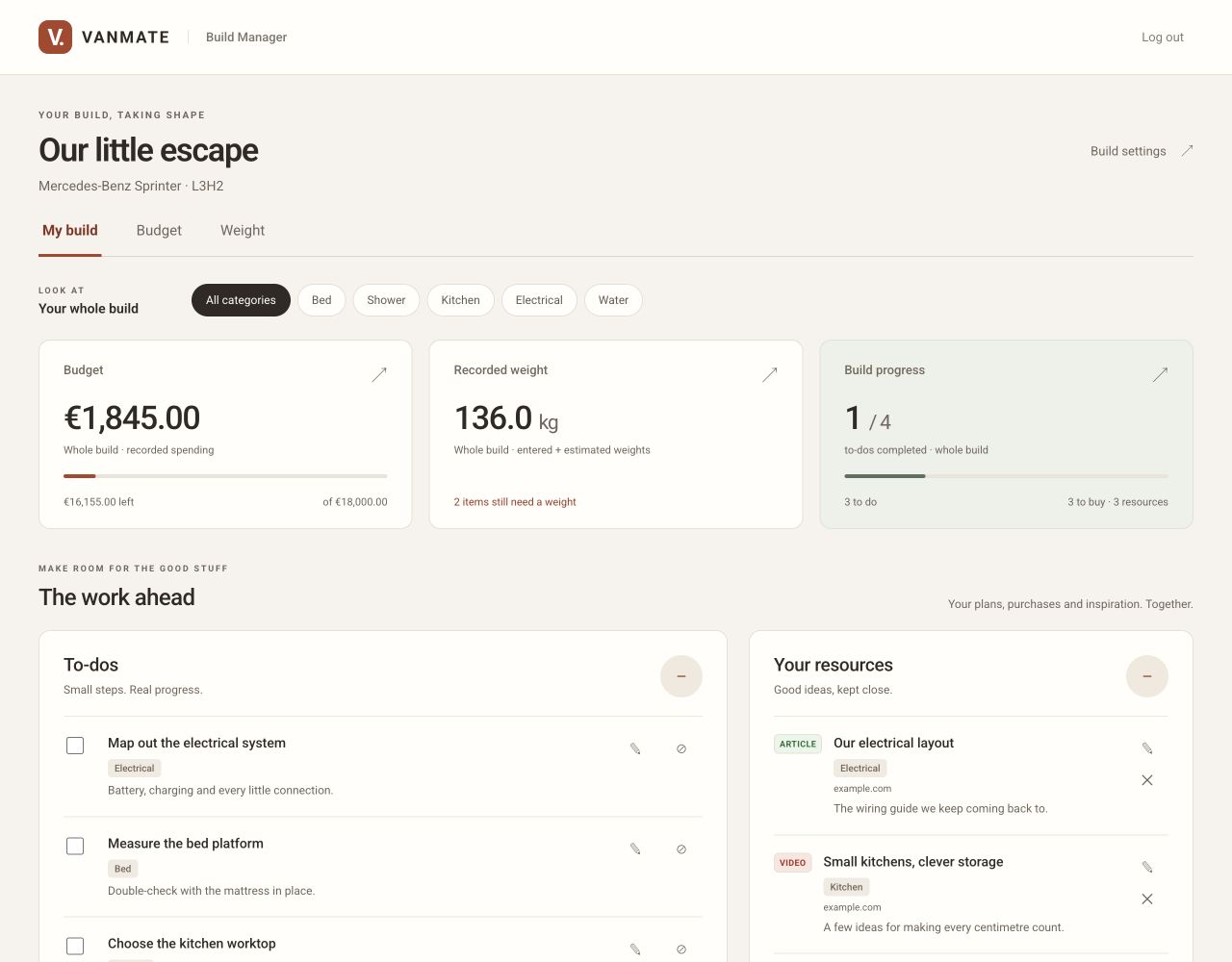Click the ARTICLE badge on 'Our electrical layout'
The height and width of the screenshot is (962, 1232).
point(798,744)
